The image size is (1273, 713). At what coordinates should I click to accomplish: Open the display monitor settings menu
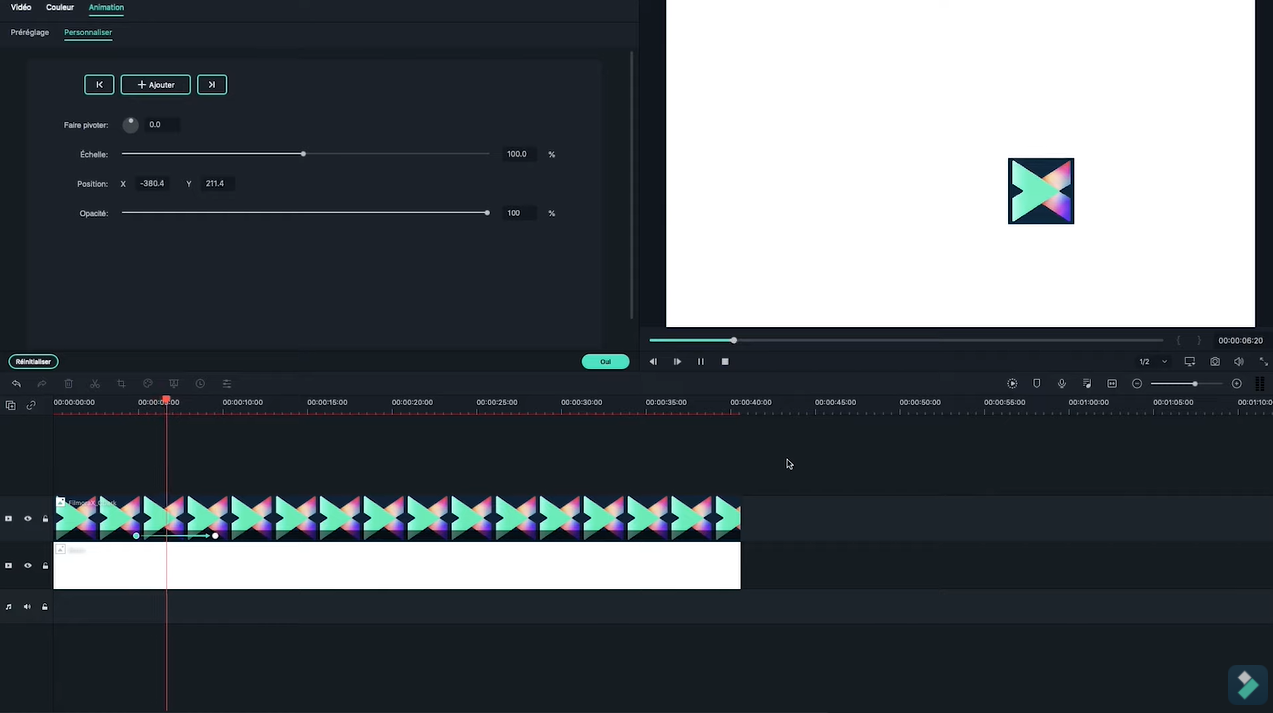pyautogui.click(x=1190, y=362)
